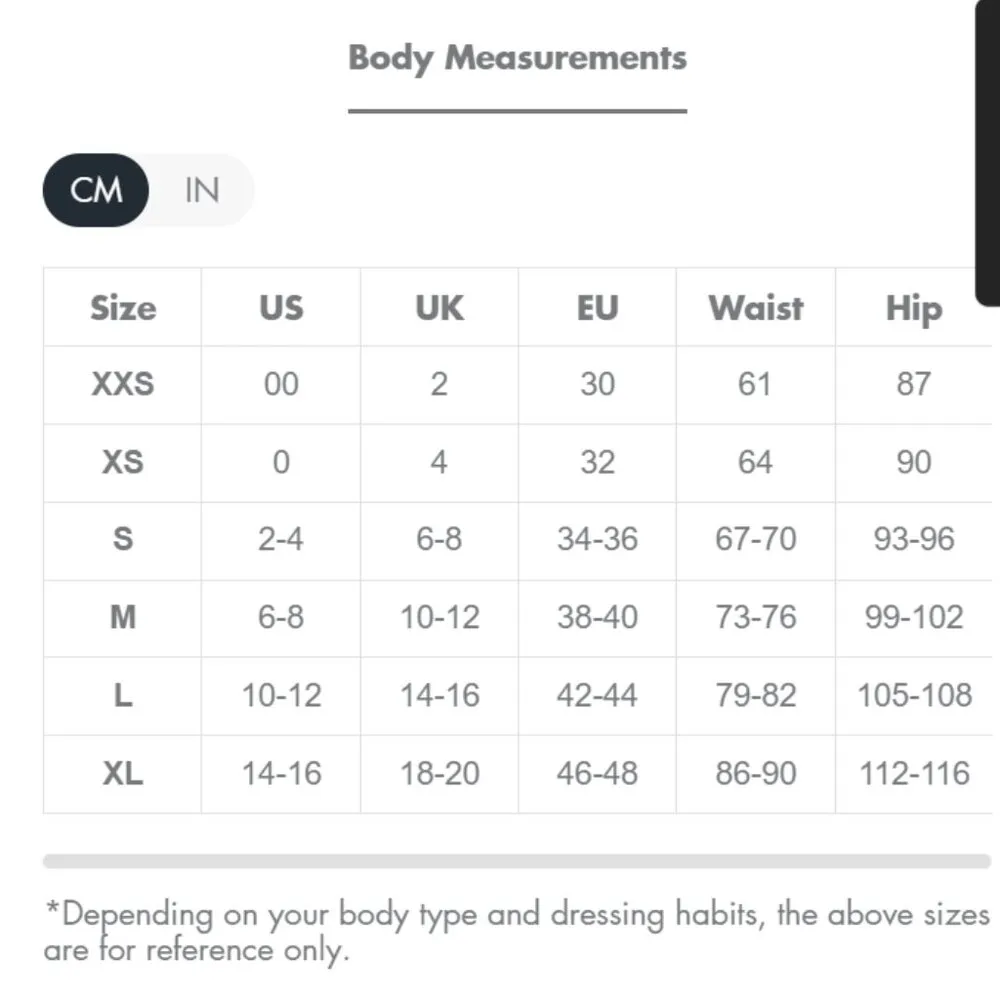Click the dark vertical scrollbar at right edge
Image resolution: width=1000 pixels, height=1000 pixels.
[987, 150]
